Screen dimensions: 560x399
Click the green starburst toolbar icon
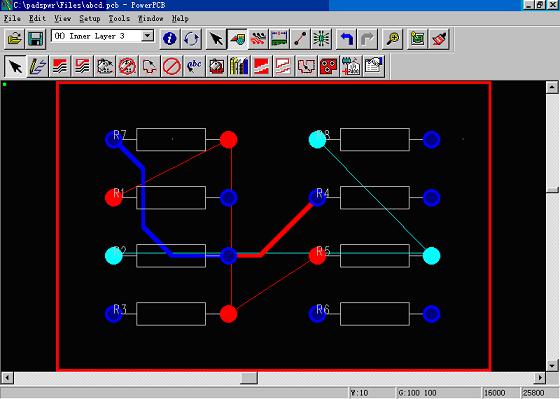pyautogui.click(x=321, y=39)
